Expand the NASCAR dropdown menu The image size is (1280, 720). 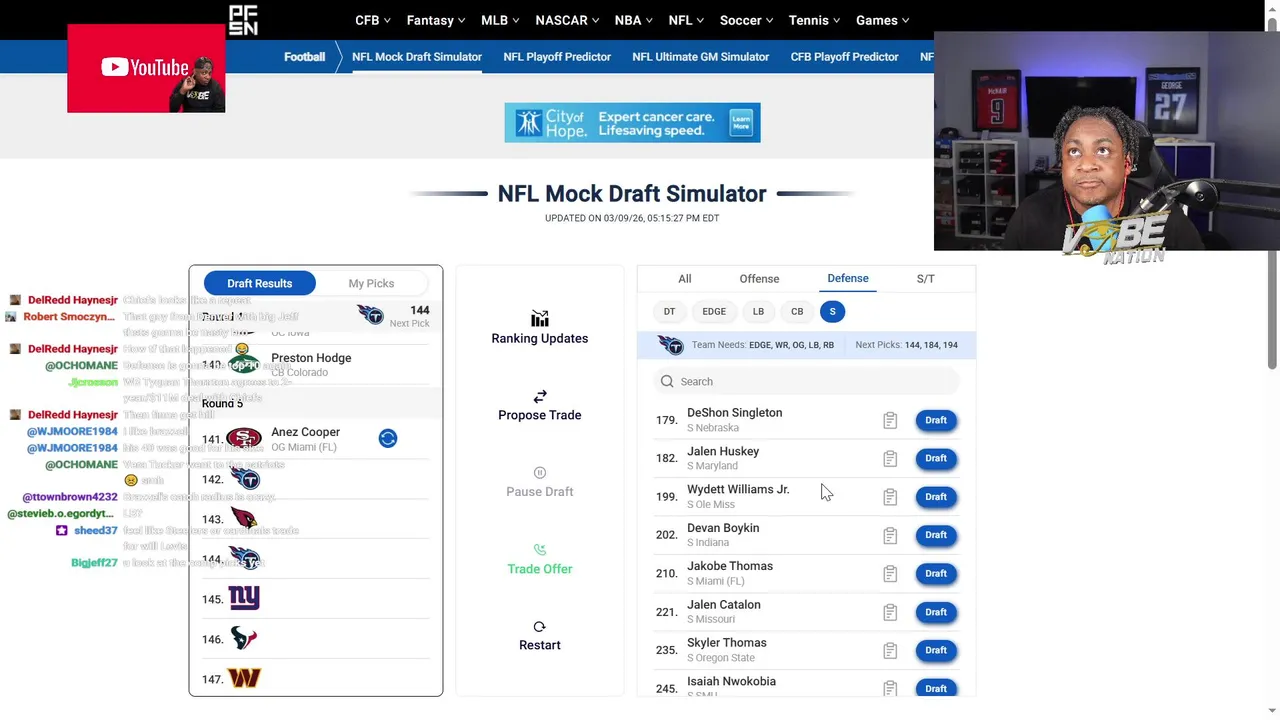pos(567,20)
